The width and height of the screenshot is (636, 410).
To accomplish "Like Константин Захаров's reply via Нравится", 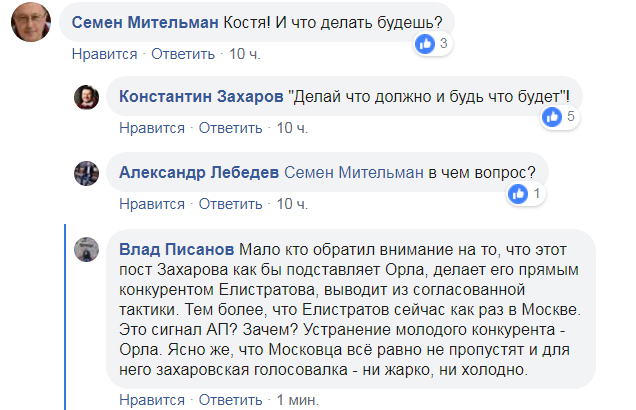I will [x=152, y=128].
